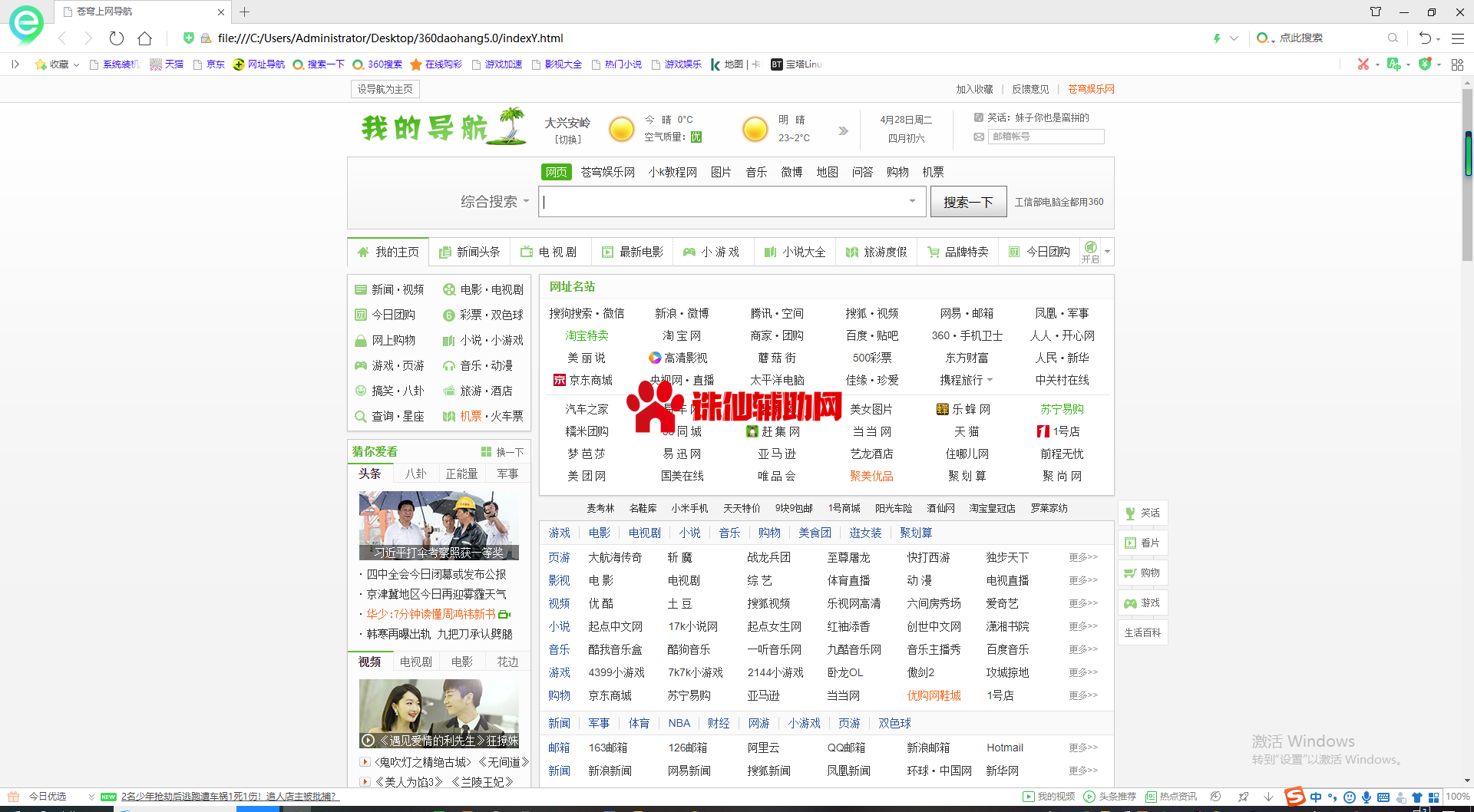
Task: Click the 笑话 sidebar icon button
Action: click(x=1142, y=513)
